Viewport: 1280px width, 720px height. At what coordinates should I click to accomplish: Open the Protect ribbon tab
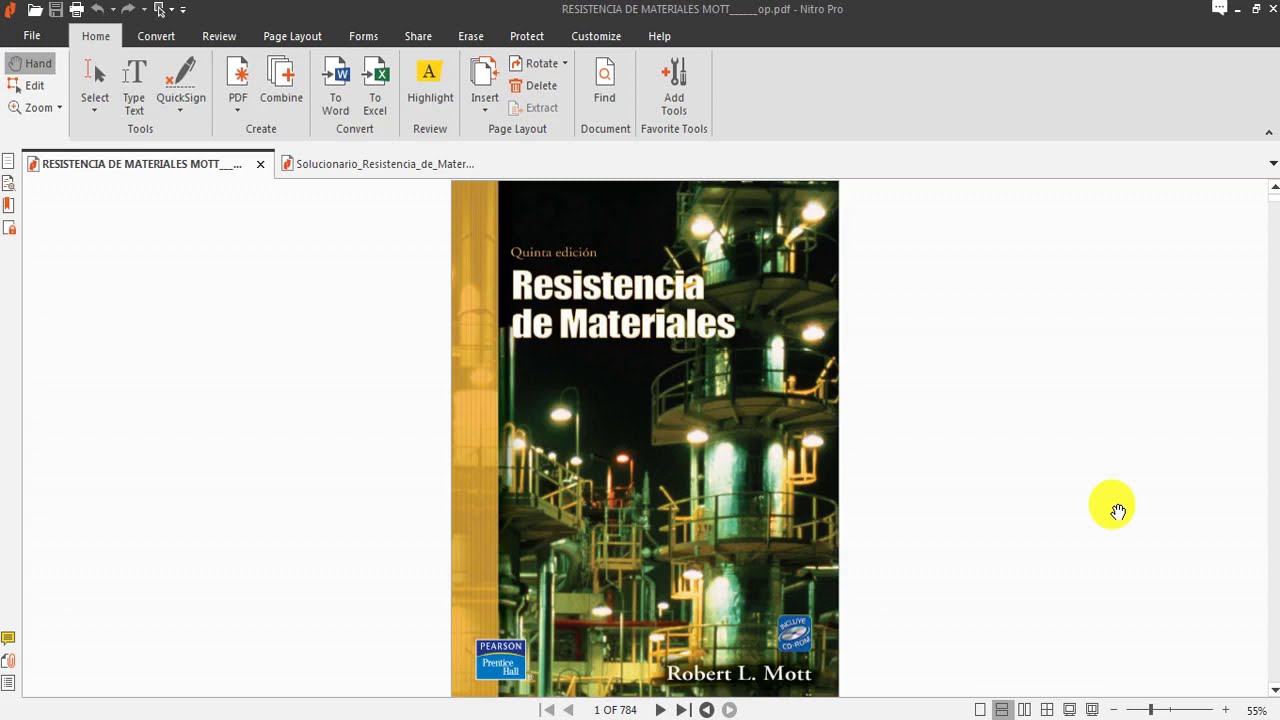[x=527, y=36]
